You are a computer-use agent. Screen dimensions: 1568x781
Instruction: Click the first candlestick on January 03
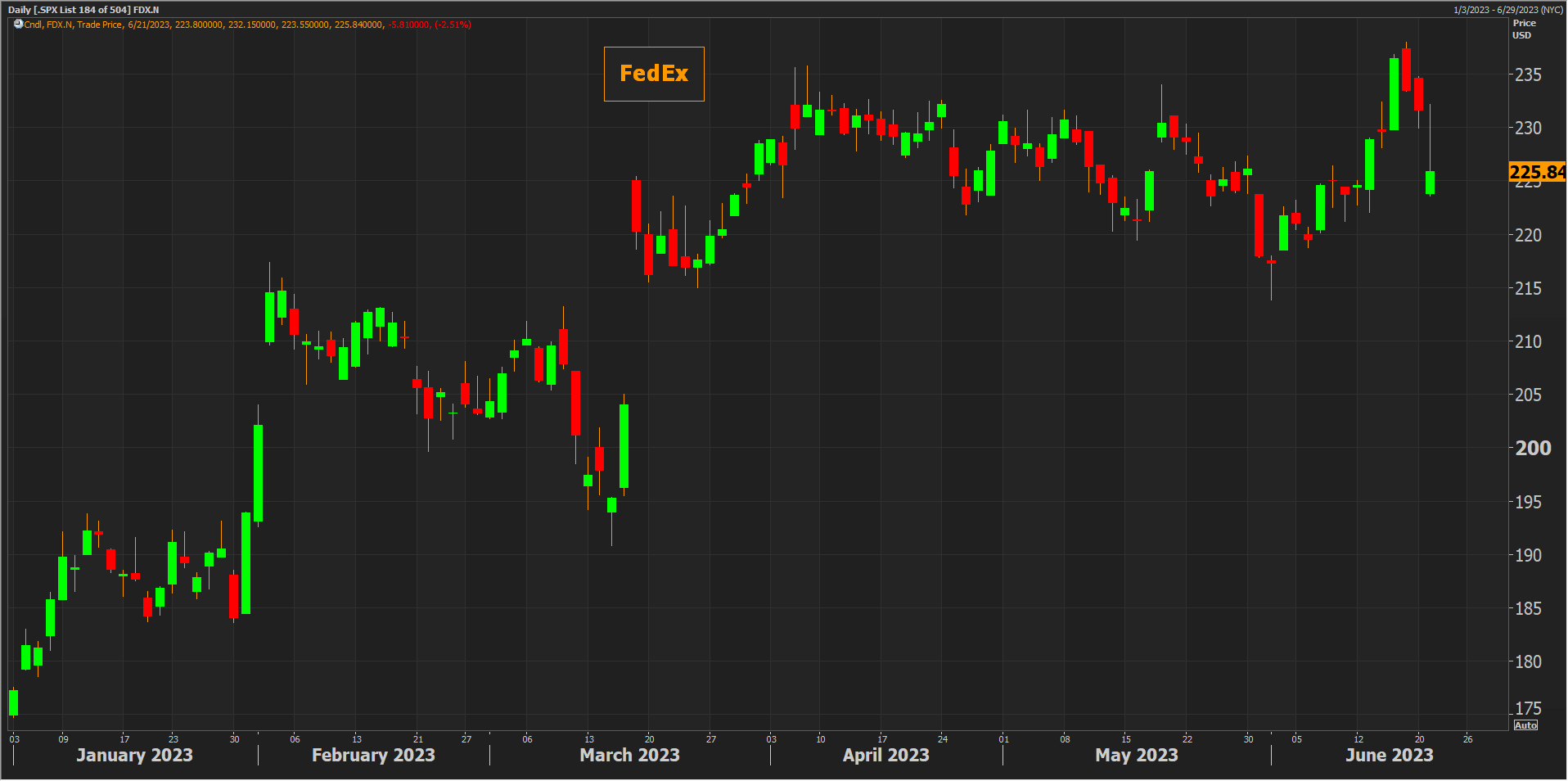[x=13, y=702]
